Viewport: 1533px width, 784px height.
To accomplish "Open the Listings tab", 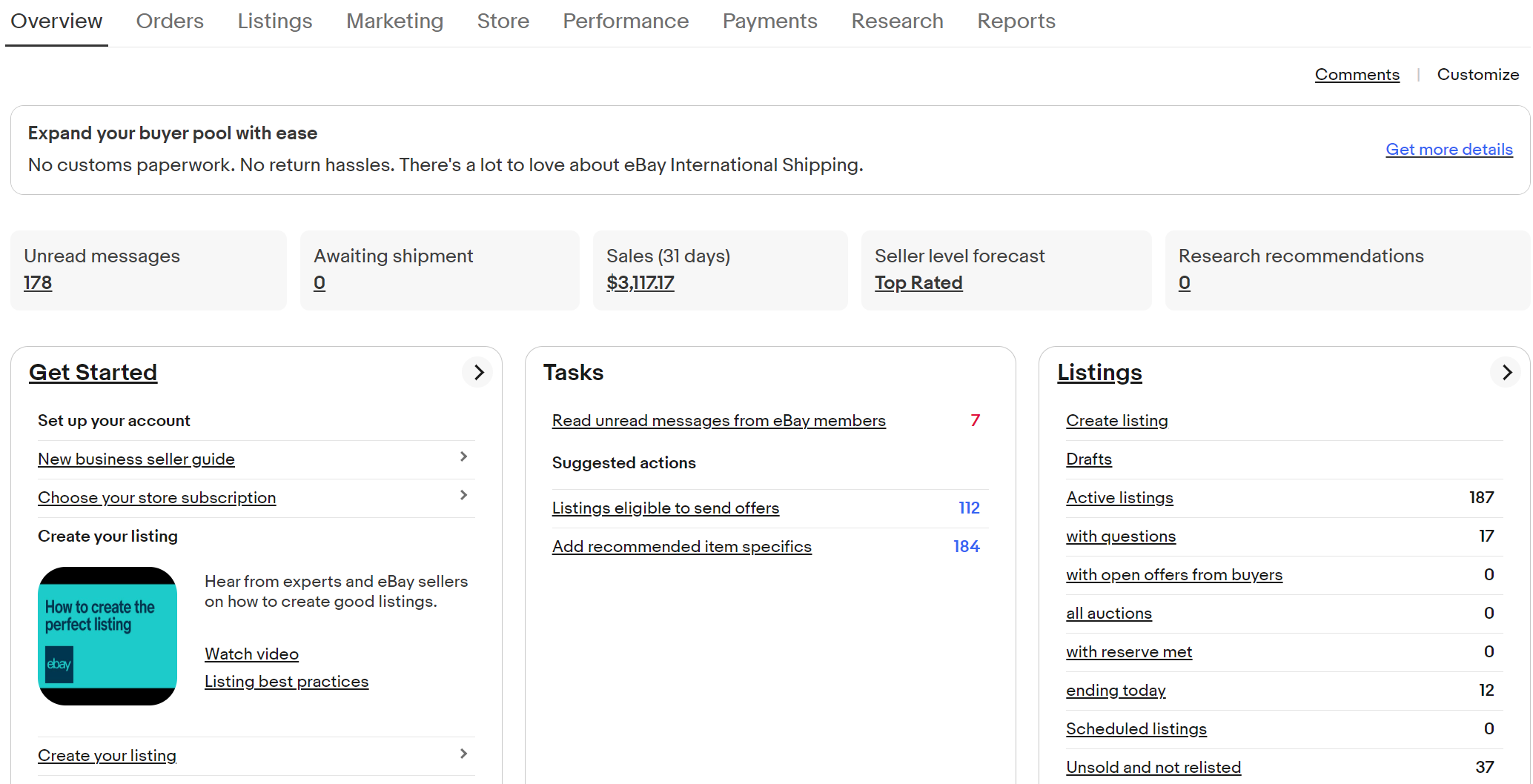I will [275, 21].
